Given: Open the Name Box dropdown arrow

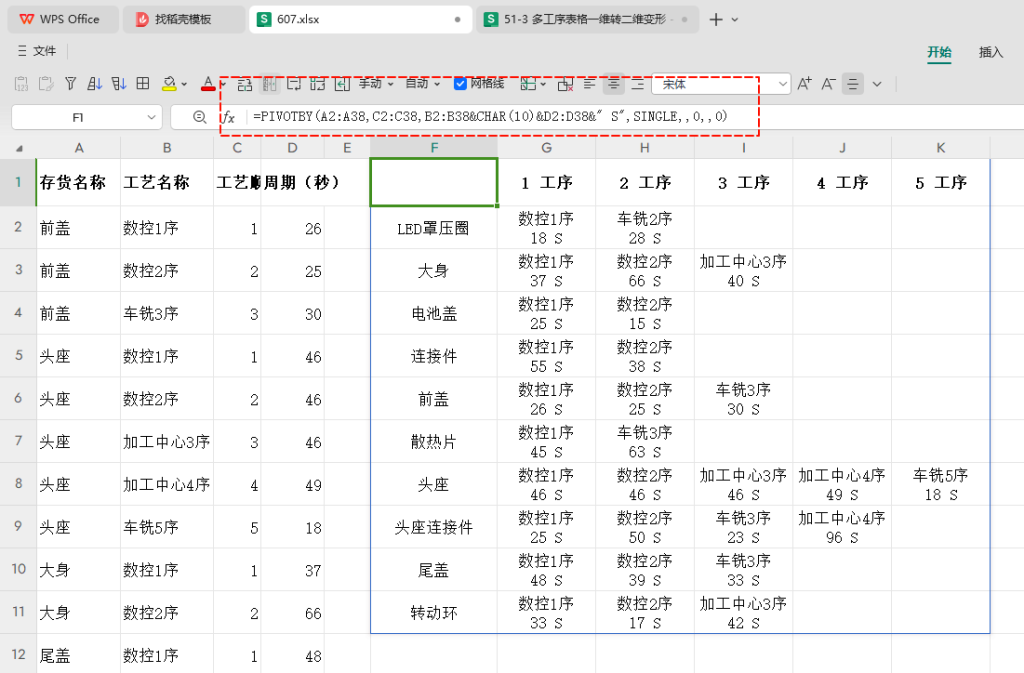Looking at the screenshot, I should [152, 117].
